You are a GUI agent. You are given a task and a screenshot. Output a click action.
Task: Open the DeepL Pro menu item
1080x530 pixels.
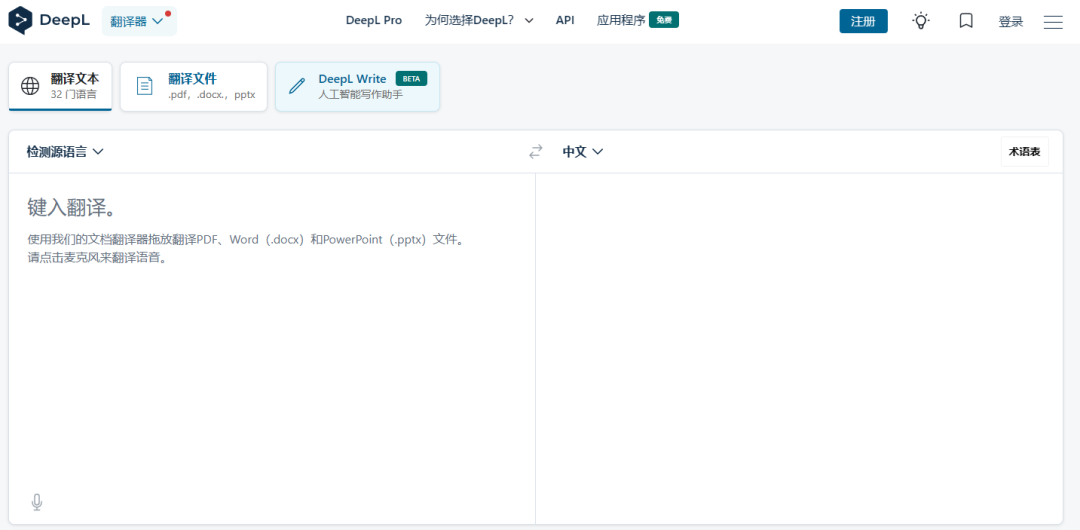click(373, 20)
